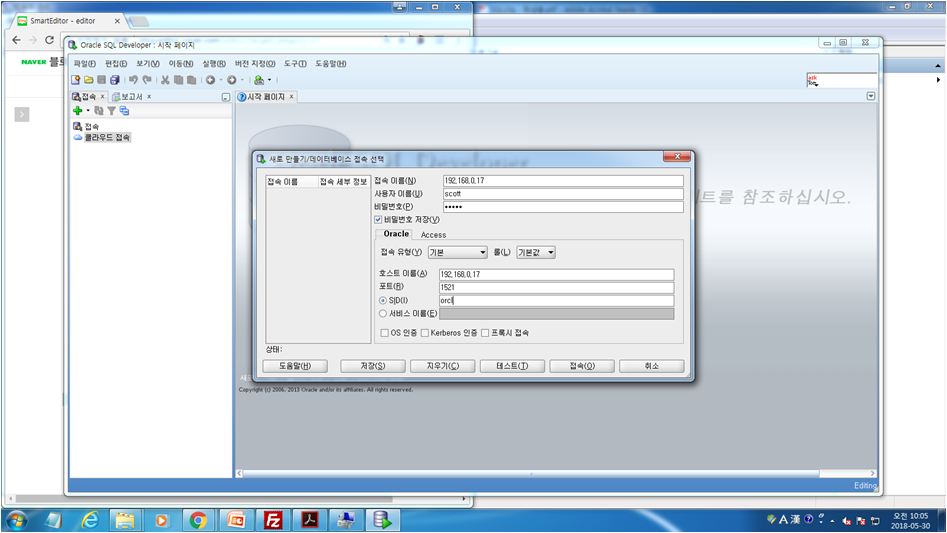Click the Schema Browser icon in connections panel
Screen dimensions: 947x533
tap(124, 110)
